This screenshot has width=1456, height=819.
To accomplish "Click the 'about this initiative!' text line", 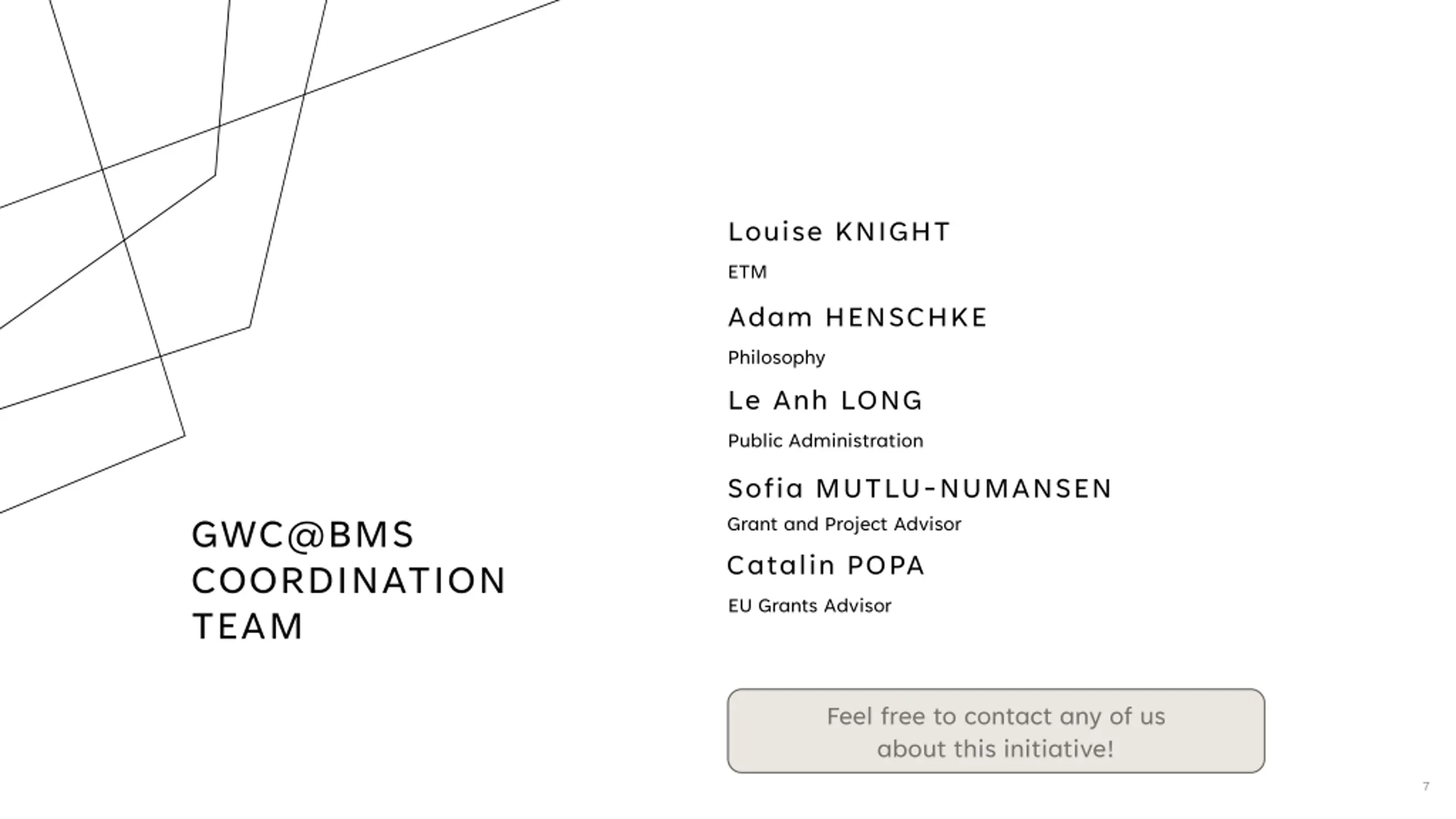I will point(995,748).
